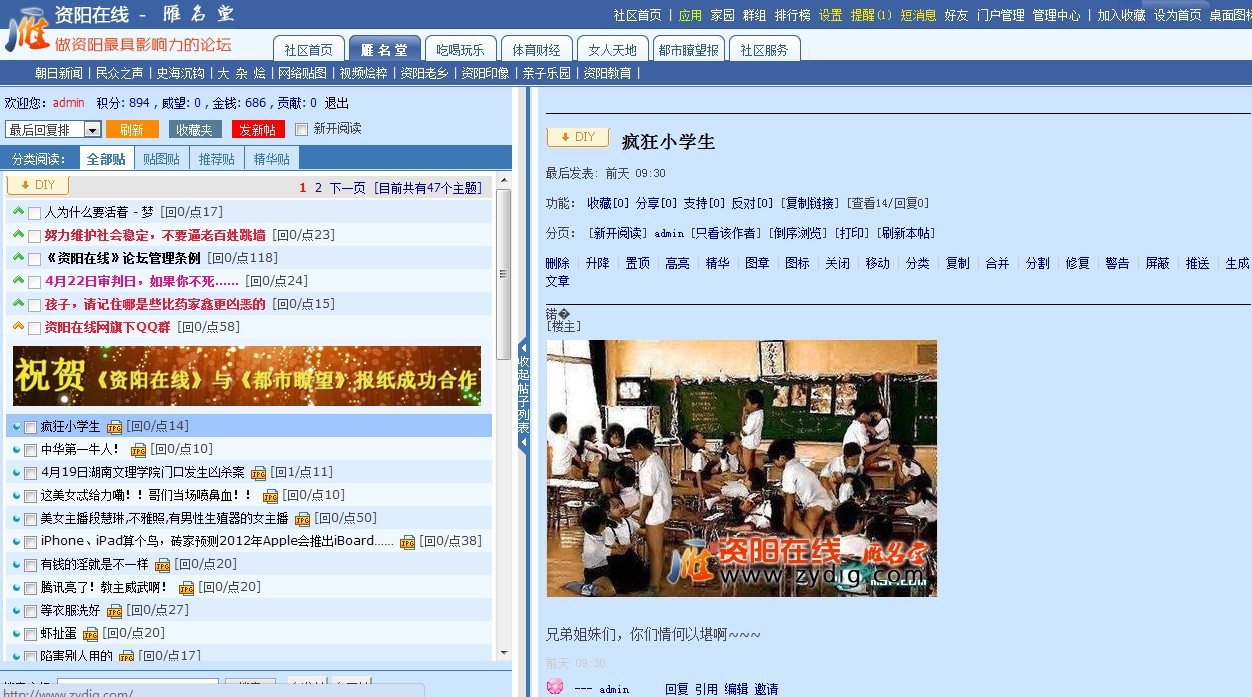Open the 吃喝玩乐 board tab

pyautogui.click(x=460, y=49)
